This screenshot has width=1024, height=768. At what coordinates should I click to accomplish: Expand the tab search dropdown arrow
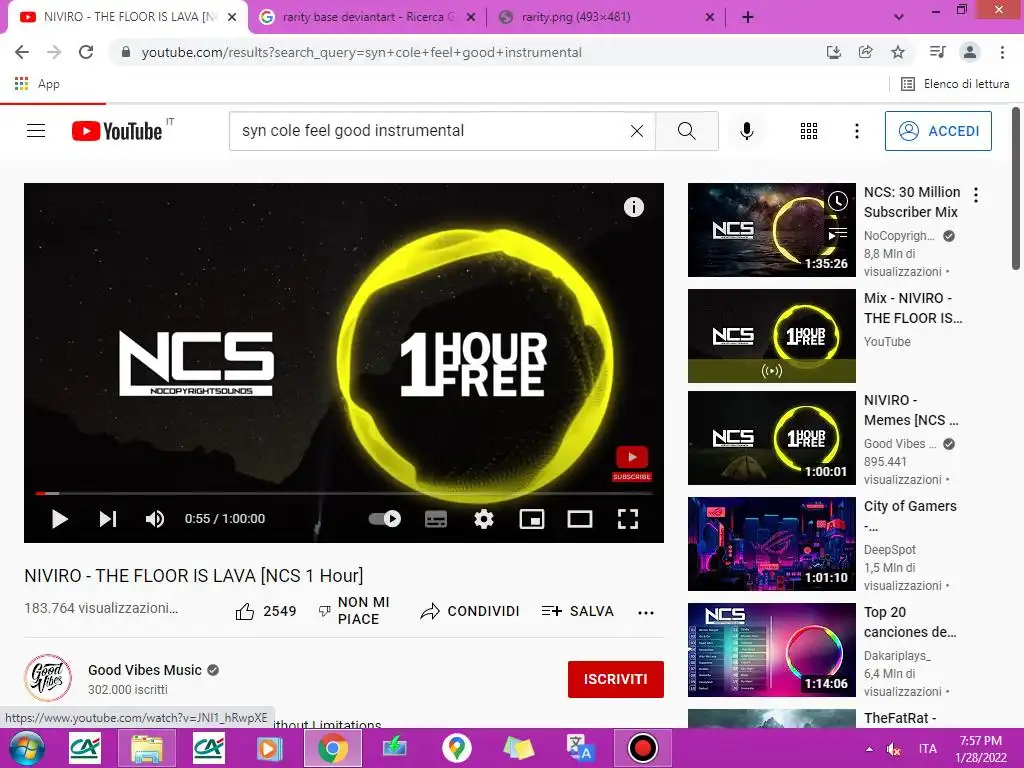[899, 17]
